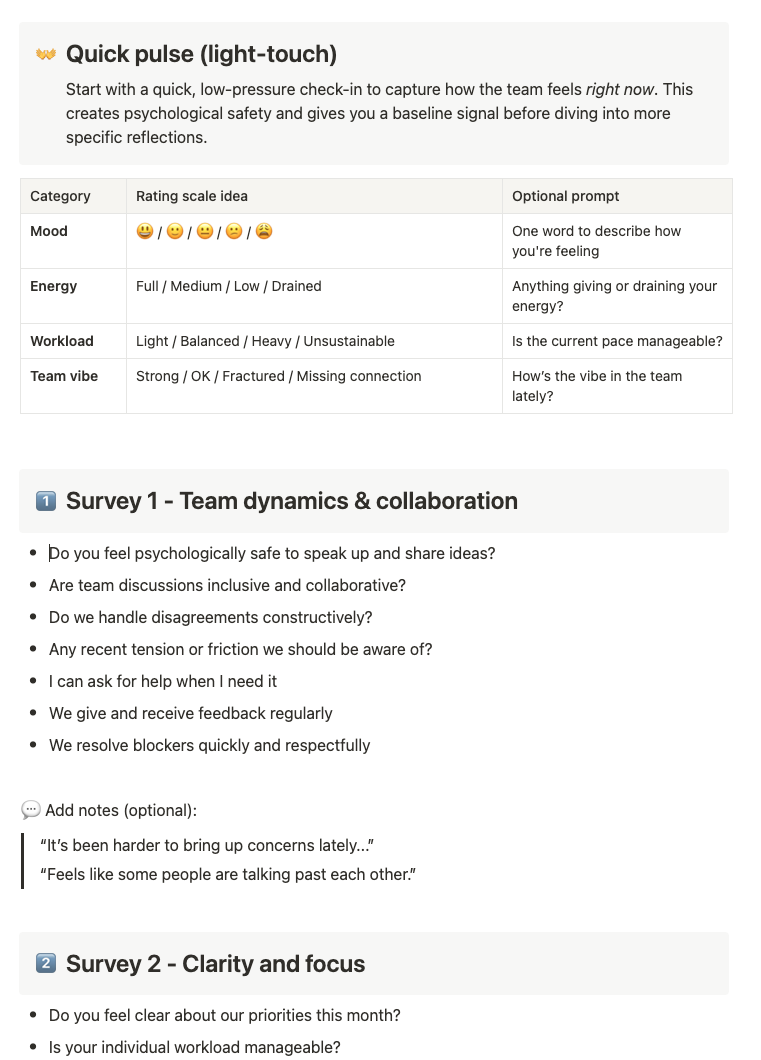
Task: Click the Quick pulse (light-touch) heading text
Action: click(201, 55)
